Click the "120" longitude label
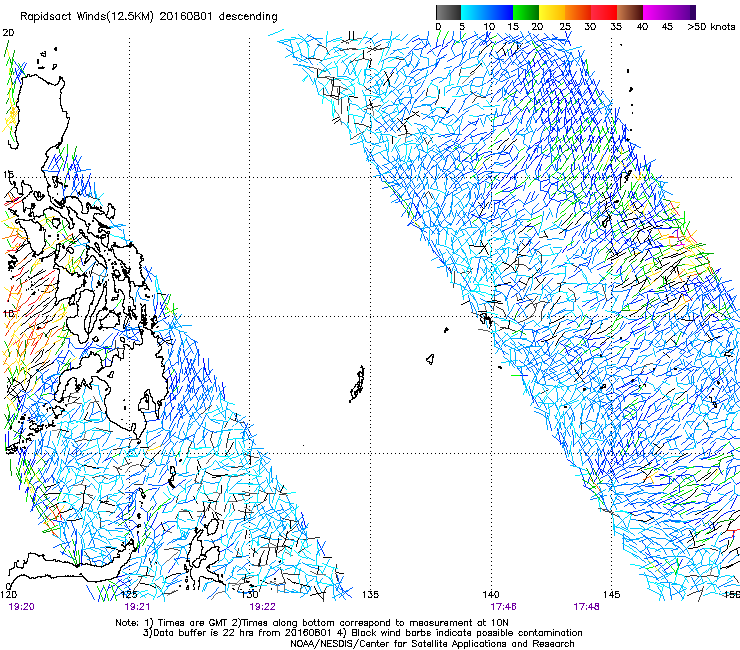Image resolution: width=740 pixels, height=650 pixels. [x=8, y=594]
